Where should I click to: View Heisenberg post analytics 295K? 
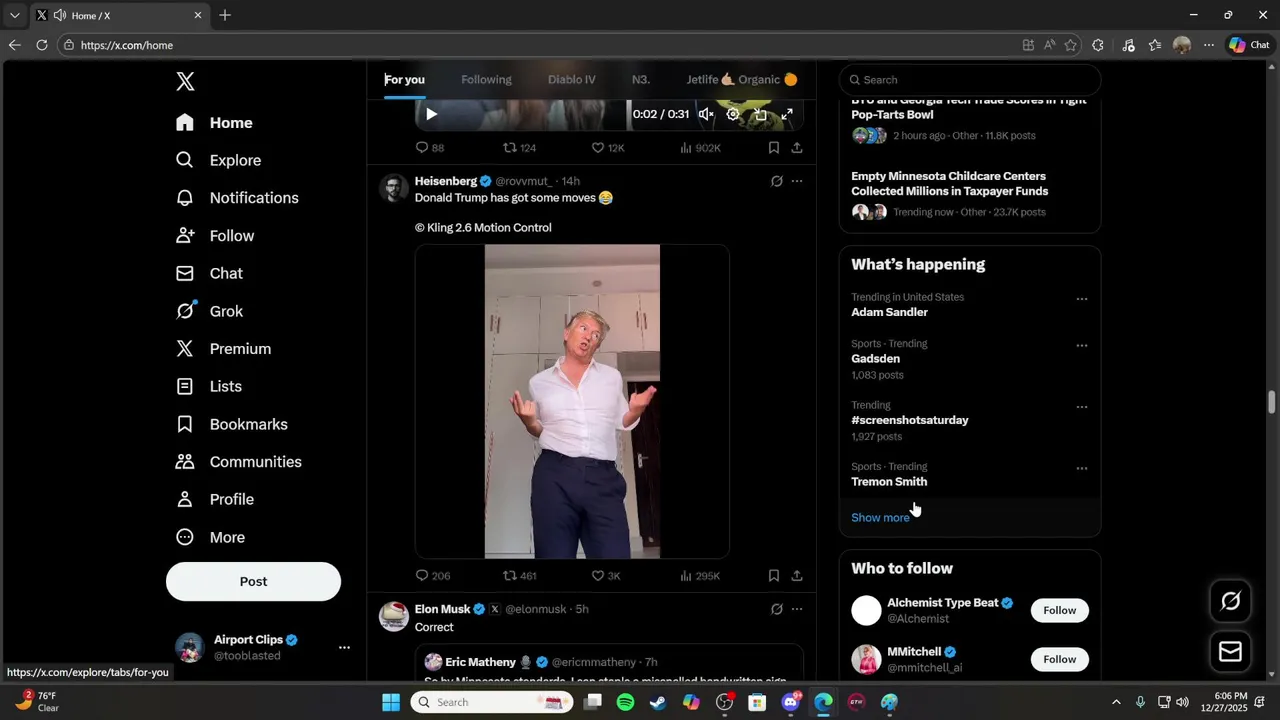pyautogui.click(x=700, y=576)
